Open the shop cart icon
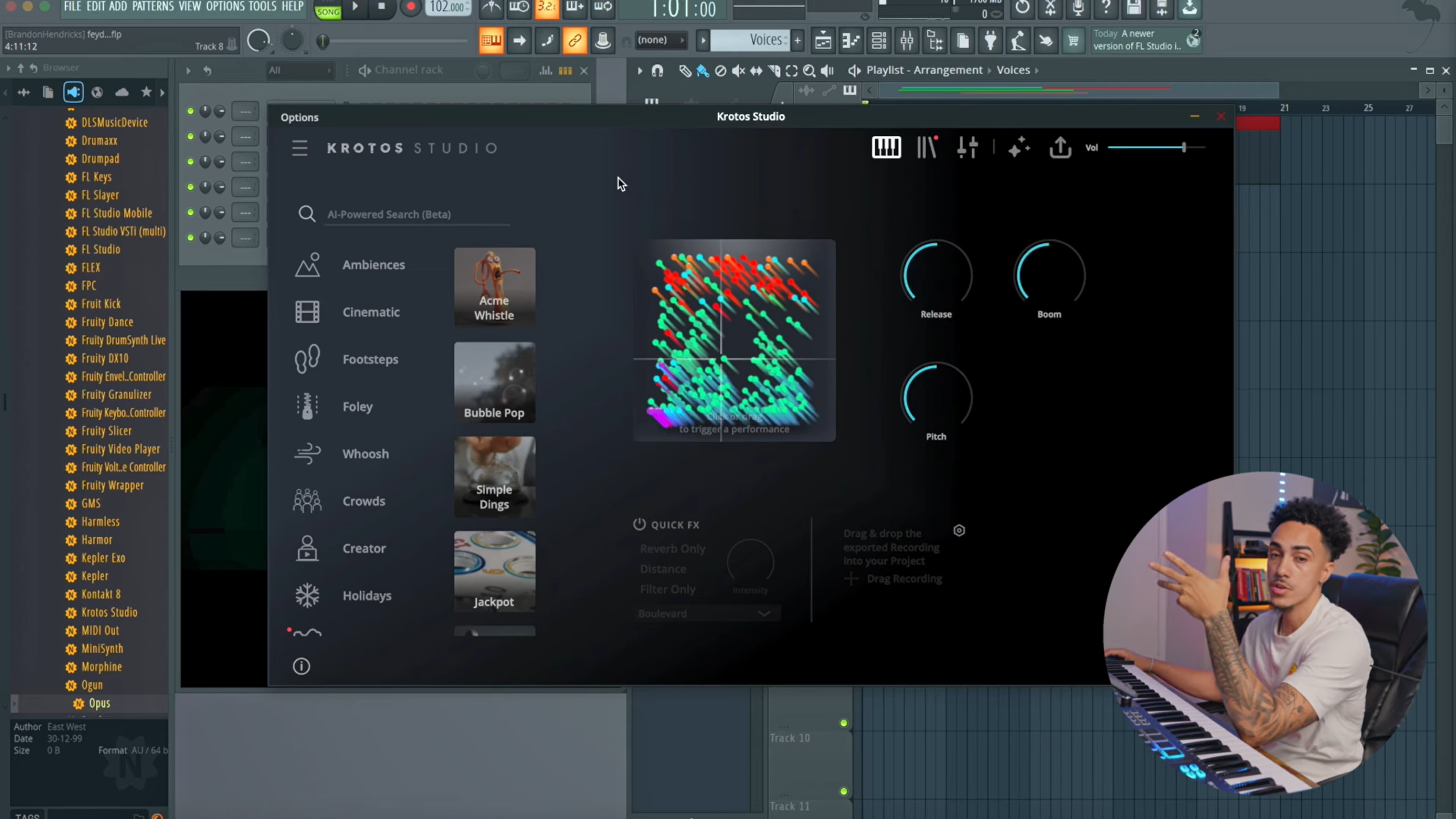Image resolution: width=1456 pixels, height=819 pixels. point(1073,40)
